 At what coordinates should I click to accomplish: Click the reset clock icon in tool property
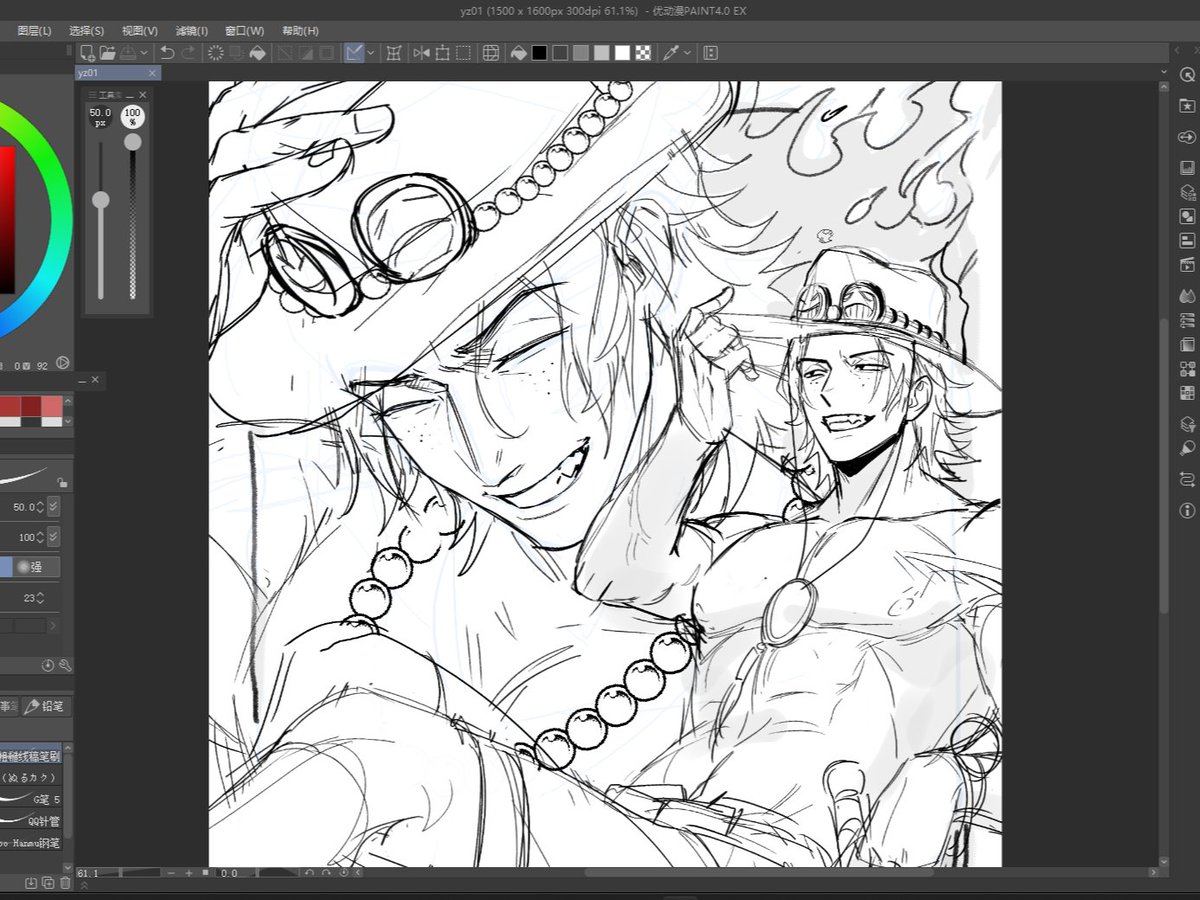pyautogui.click(x=48, y=665)
